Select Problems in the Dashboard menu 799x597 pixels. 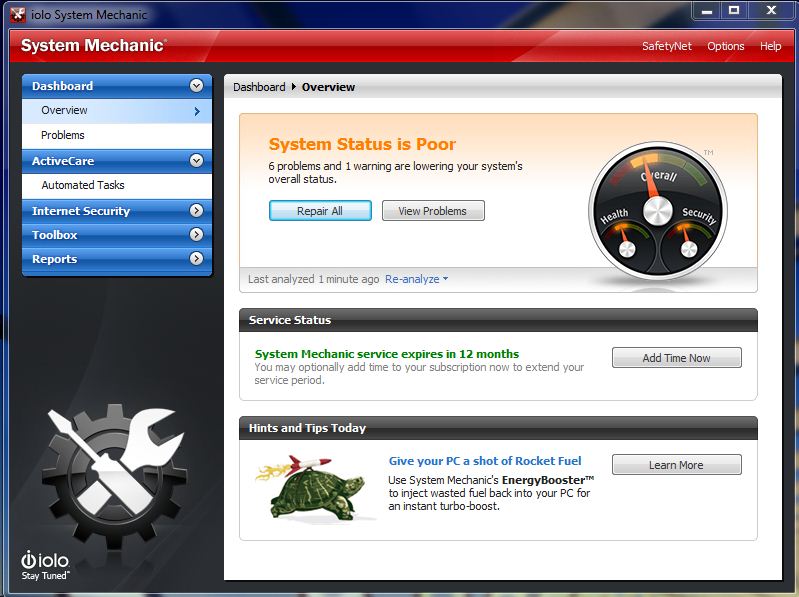(x=117, y=135)
